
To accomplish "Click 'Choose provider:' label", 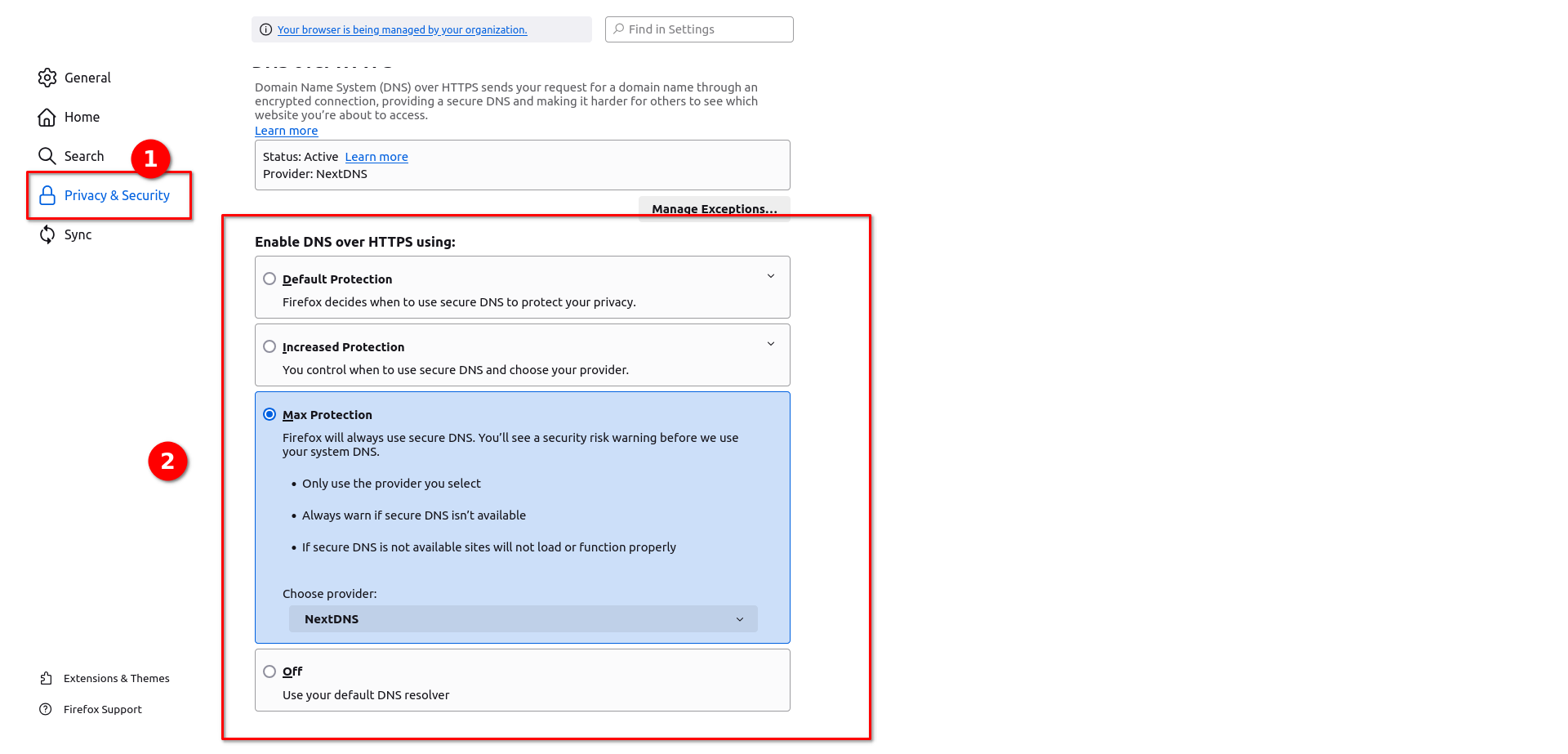I will (x=330, y=594).
